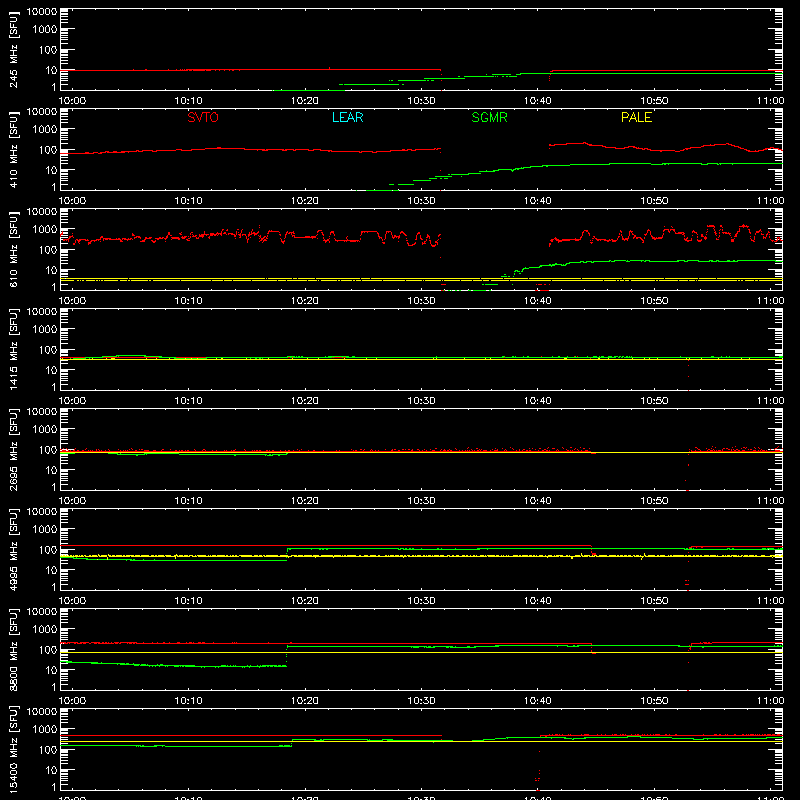Click 10:00 time label under 8800 MHz panel
The height and width of the screenshot is (800, 800).
(x=72, y=701)
